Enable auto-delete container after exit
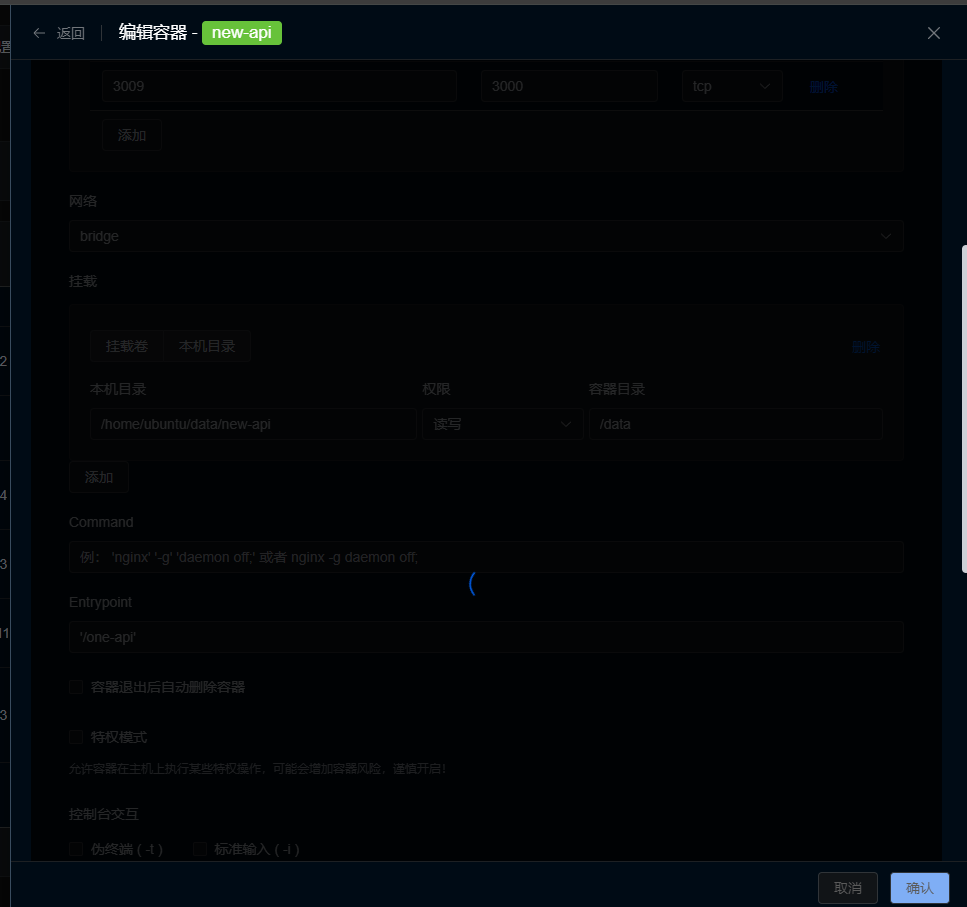Image resolution: width=967 pixels, height=907 pixels. click(x=76, y=687)
